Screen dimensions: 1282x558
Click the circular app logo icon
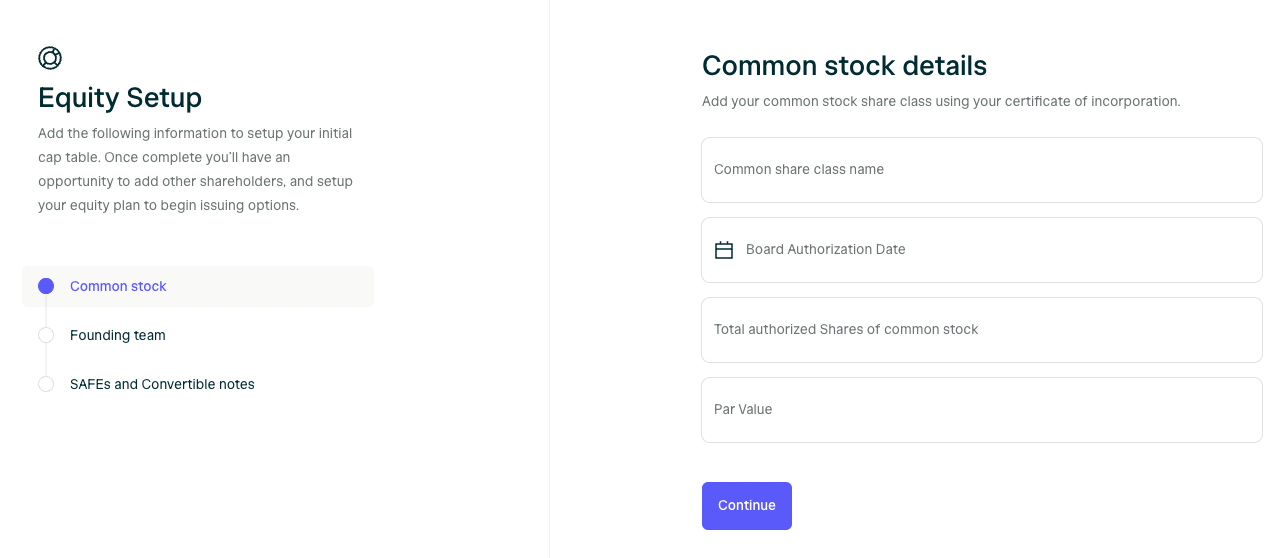pos(50,58)
